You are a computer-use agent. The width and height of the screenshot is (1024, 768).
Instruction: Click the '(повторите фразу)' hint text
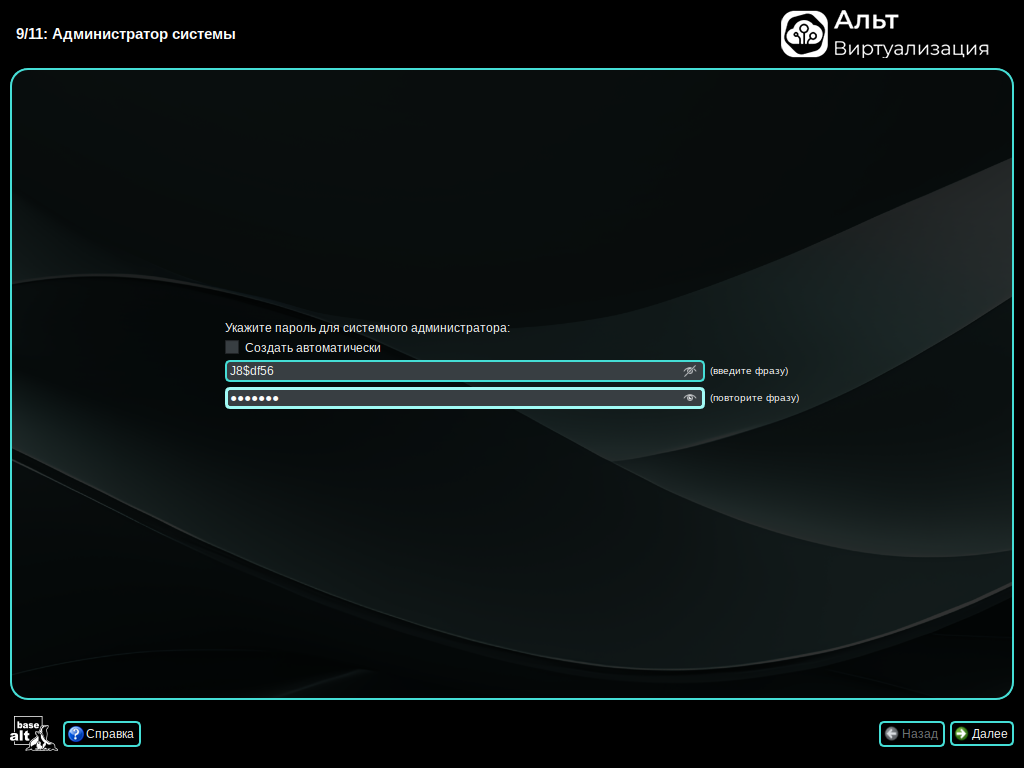(x=754, y=398)
